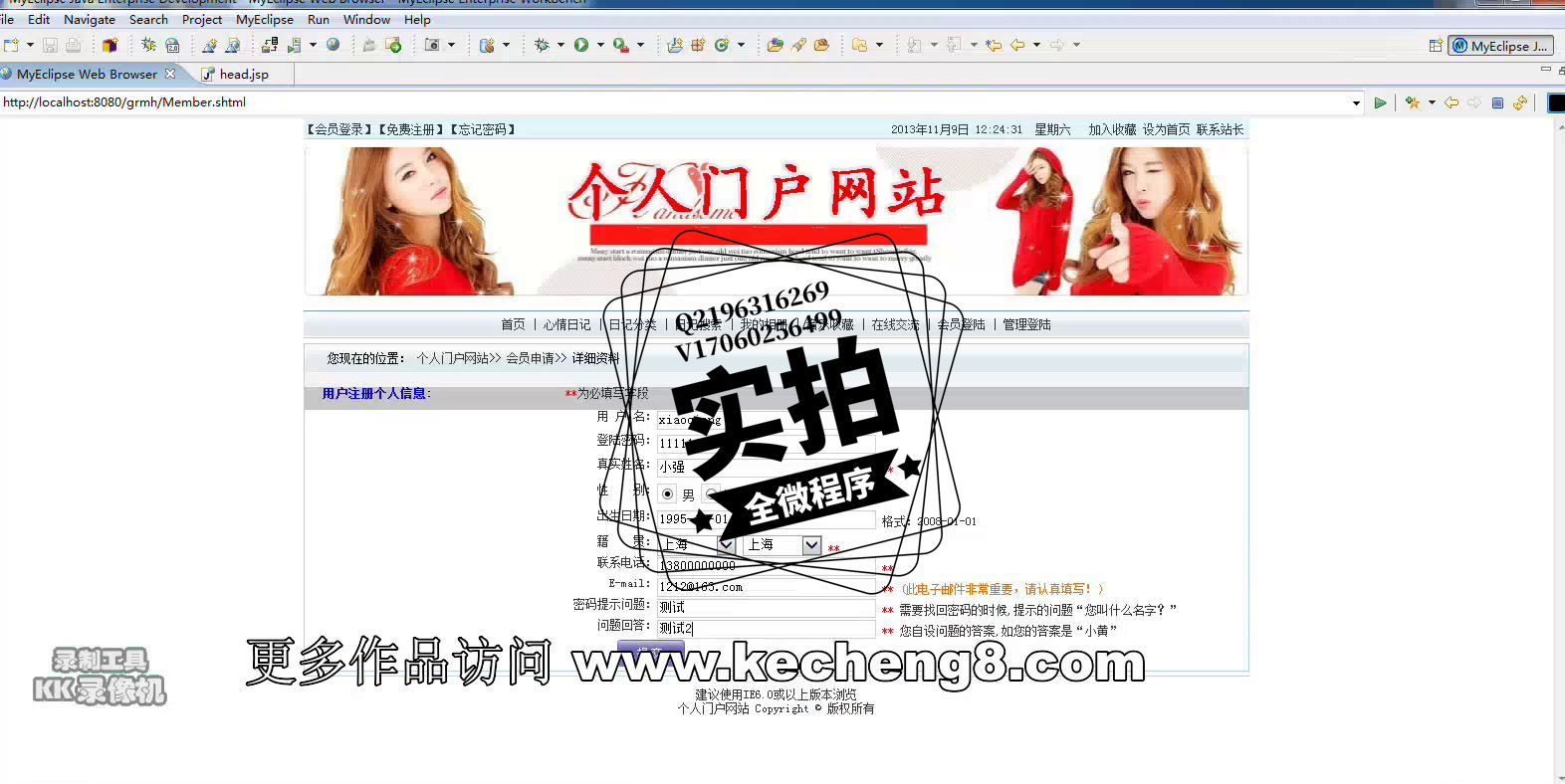Click the 【忘记密码】 link
Image resolution: width=1565 pixels, height=784 pixels.
click(x=483, y=129)
